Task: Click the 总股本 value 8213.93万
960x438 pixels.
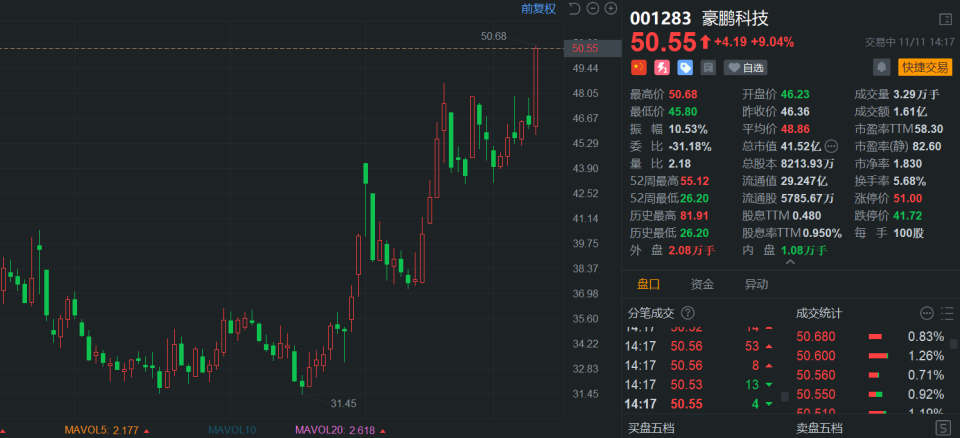Action: (807, 164)
